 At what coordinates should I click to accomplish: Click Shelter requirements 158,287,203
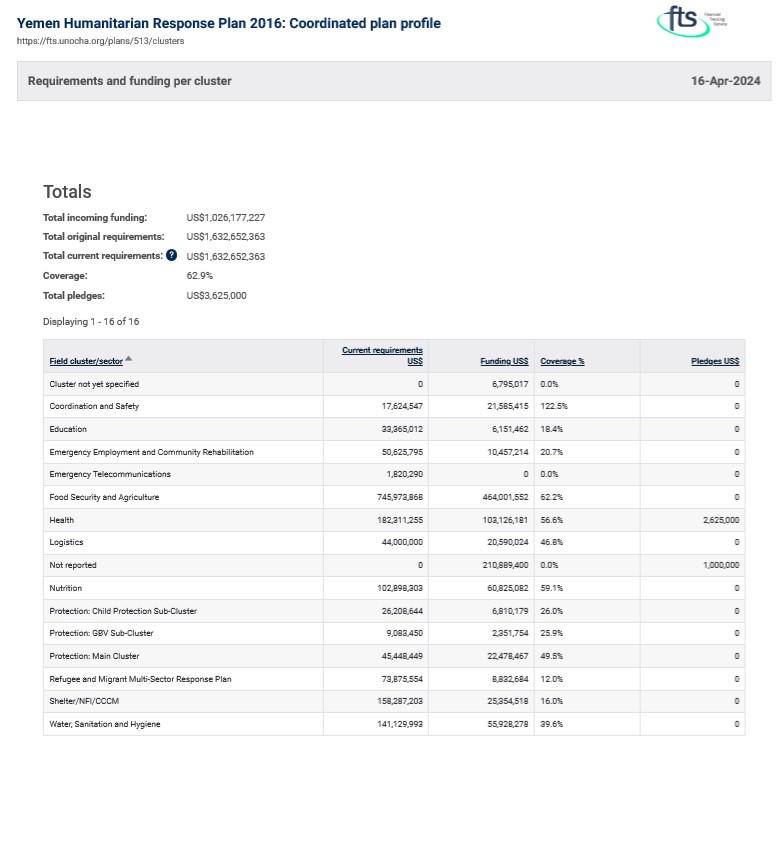(x=400, y=701)
